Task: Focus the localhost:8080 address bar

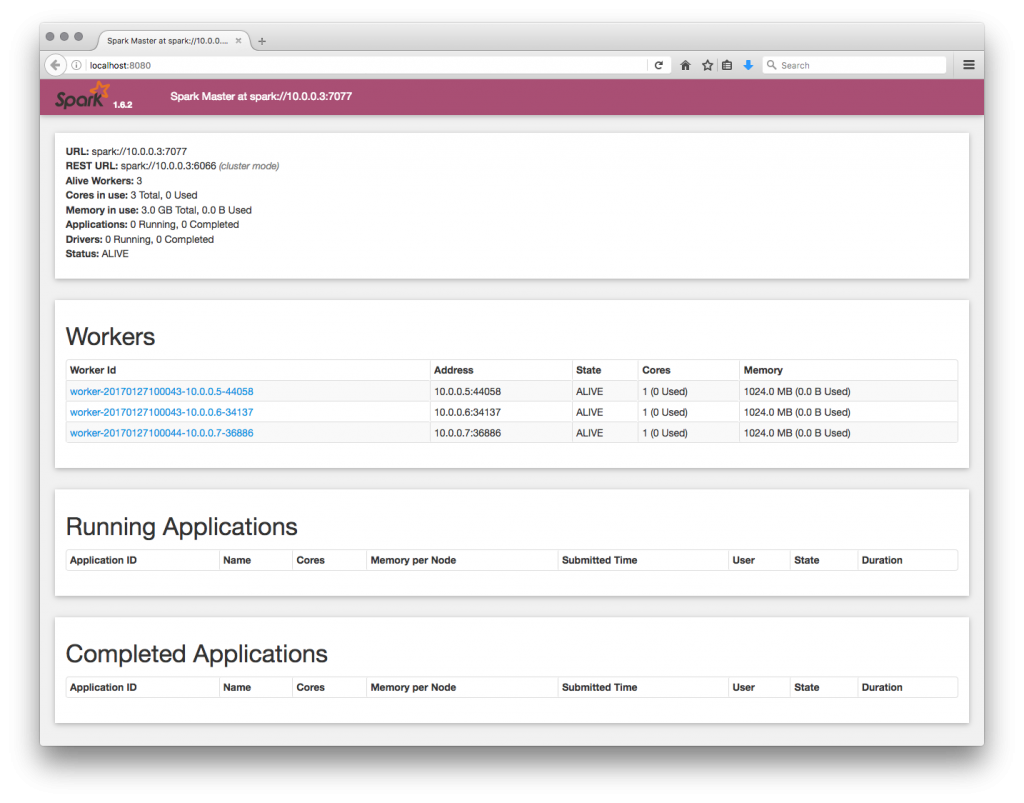Action: (x=366, y=65)
